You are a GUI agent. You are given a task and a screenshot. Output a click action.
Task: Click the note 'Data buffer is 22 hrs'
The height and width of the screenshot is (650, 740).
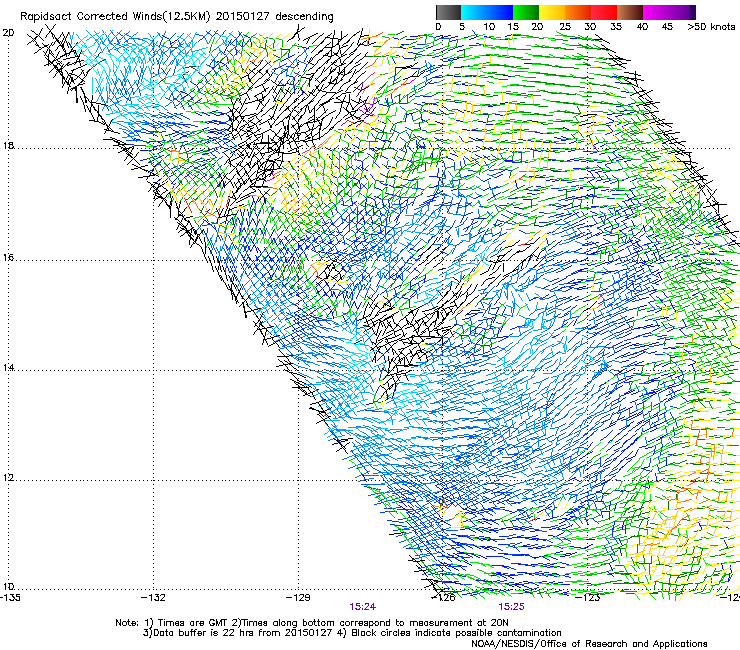pyautogui.click(x=205, y=633)
